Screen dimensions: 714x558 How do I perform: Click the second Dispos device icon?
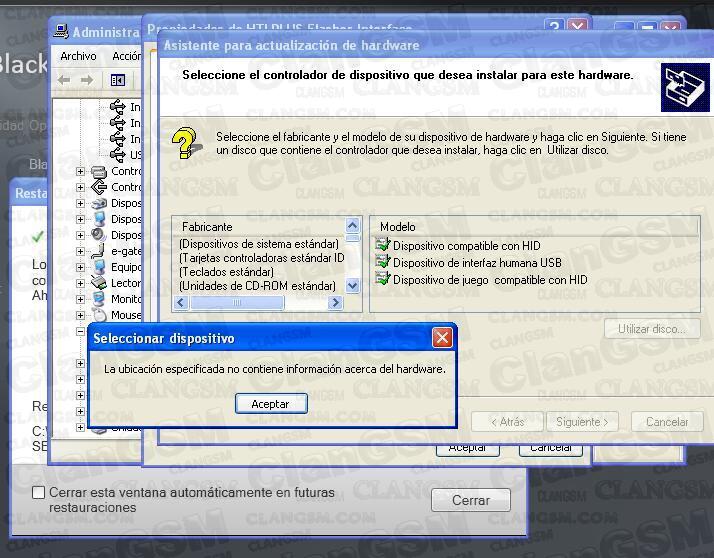[x=99, y=219]
